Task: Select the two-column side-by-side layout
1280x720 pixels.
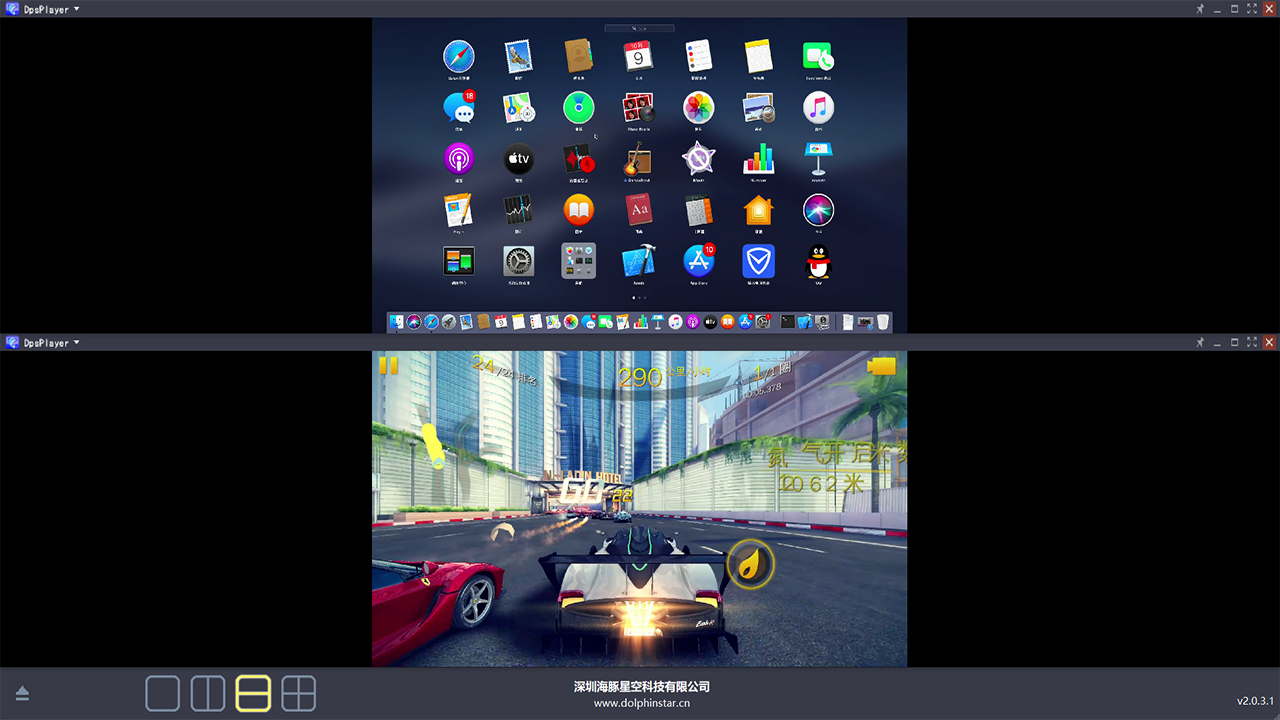Action: click(x=208, y=693)
